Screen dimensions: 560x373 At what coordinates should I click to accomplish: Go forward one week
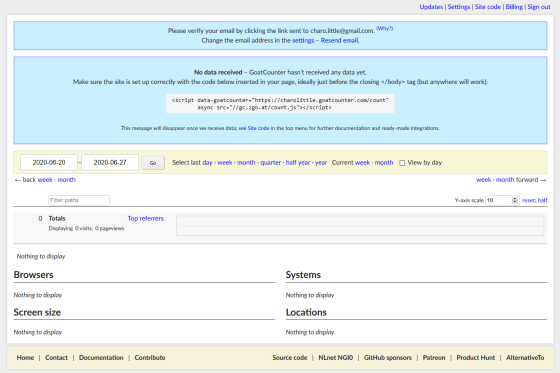coord(484,180)
